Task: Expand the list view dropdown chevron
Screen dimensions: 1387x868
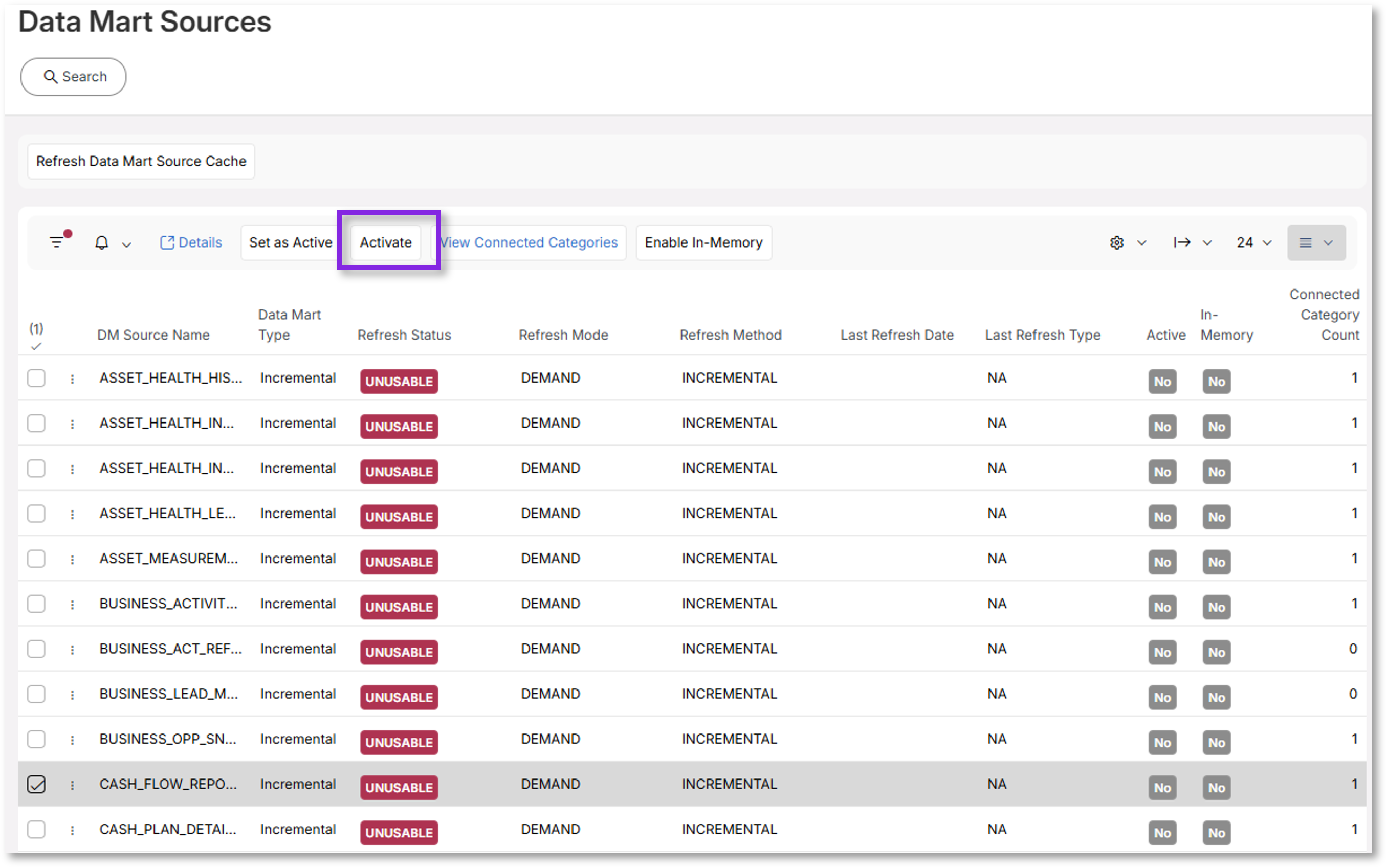Action: (x=1328, y=243)
